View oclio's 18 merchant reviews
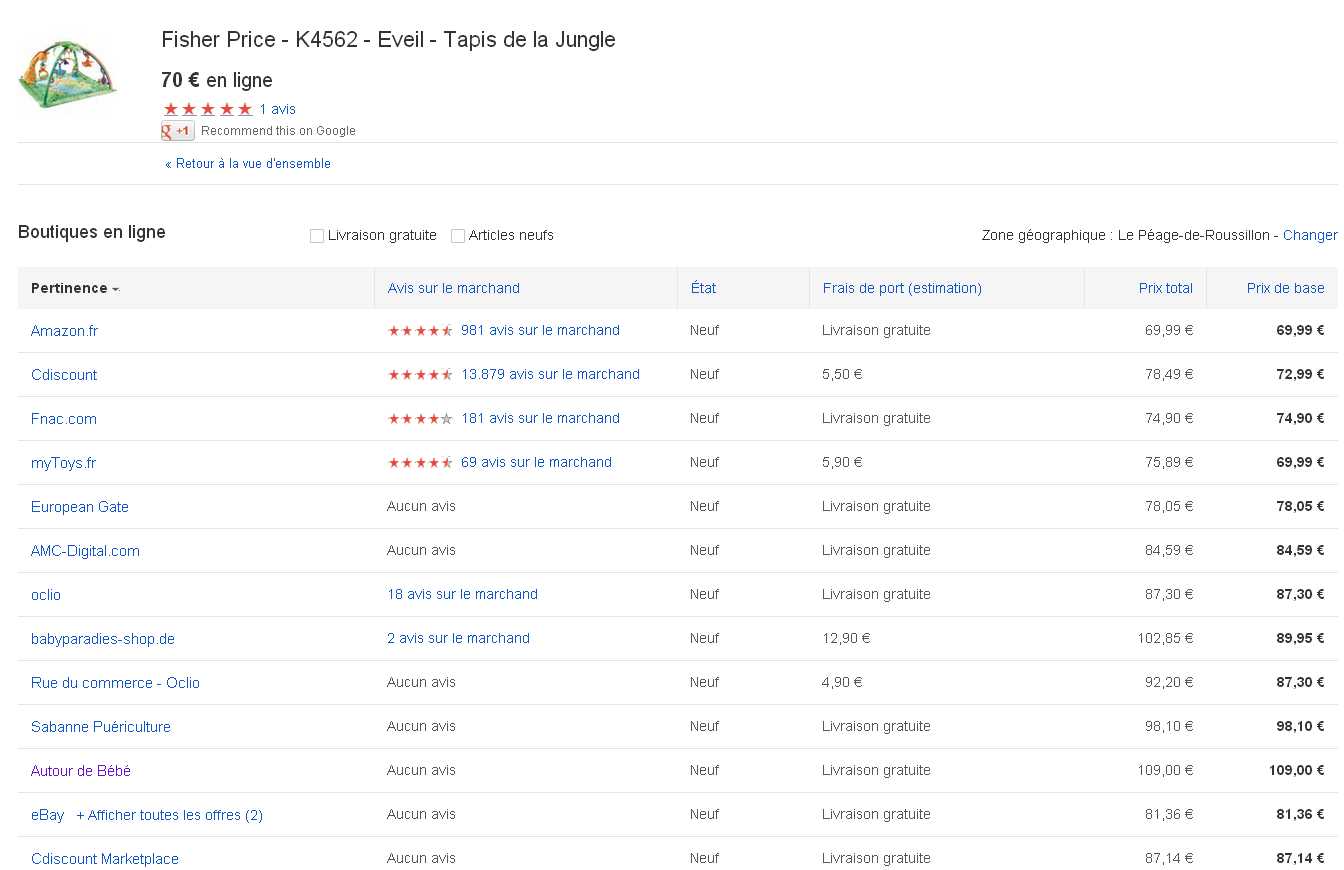 pyautogui.click(x=462, y=594)
